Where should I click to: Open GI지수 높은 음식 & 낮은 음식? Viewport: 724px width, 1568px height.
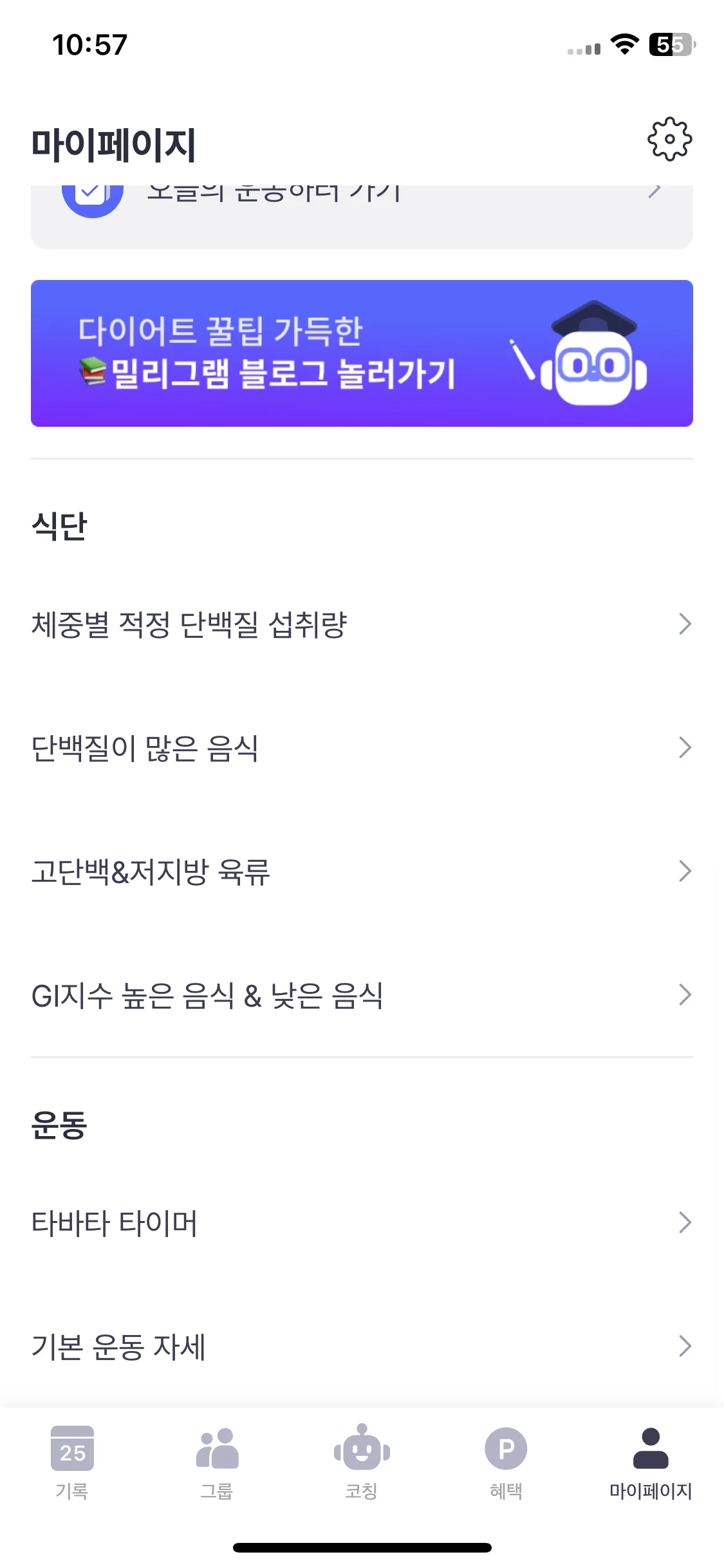362,995
